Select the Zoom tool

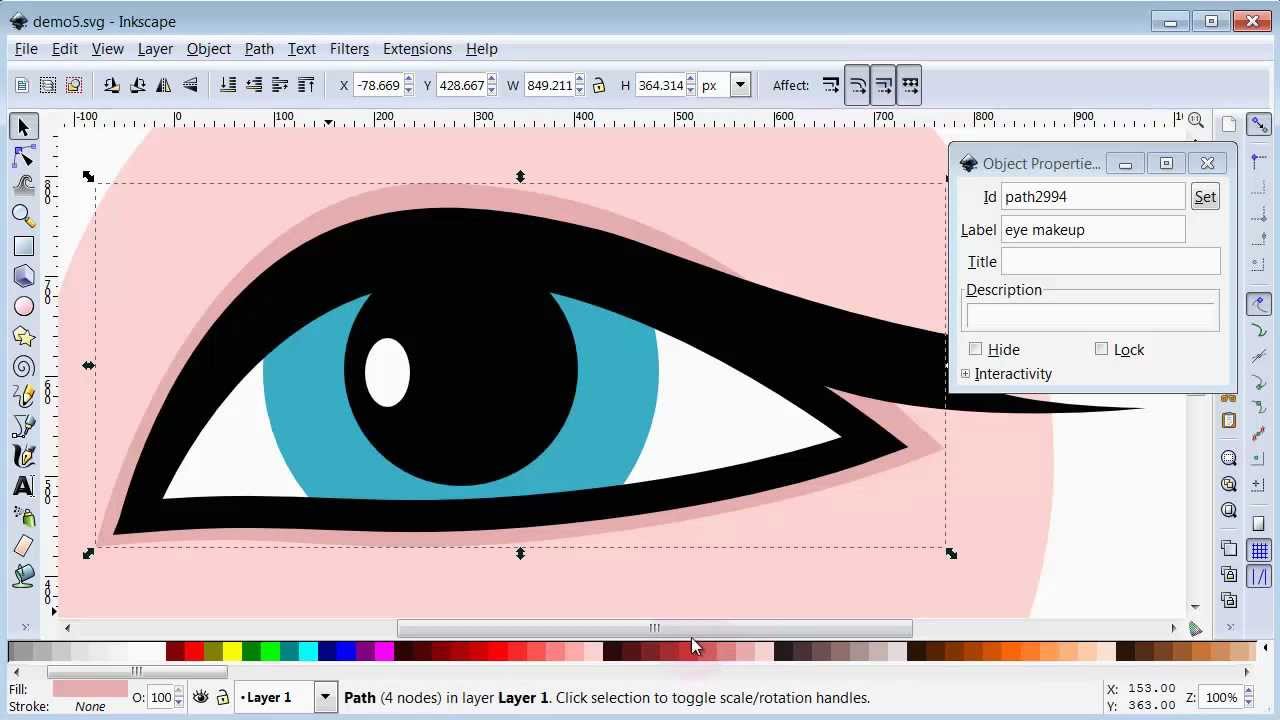pyautogui.click(x=24, y=216)
